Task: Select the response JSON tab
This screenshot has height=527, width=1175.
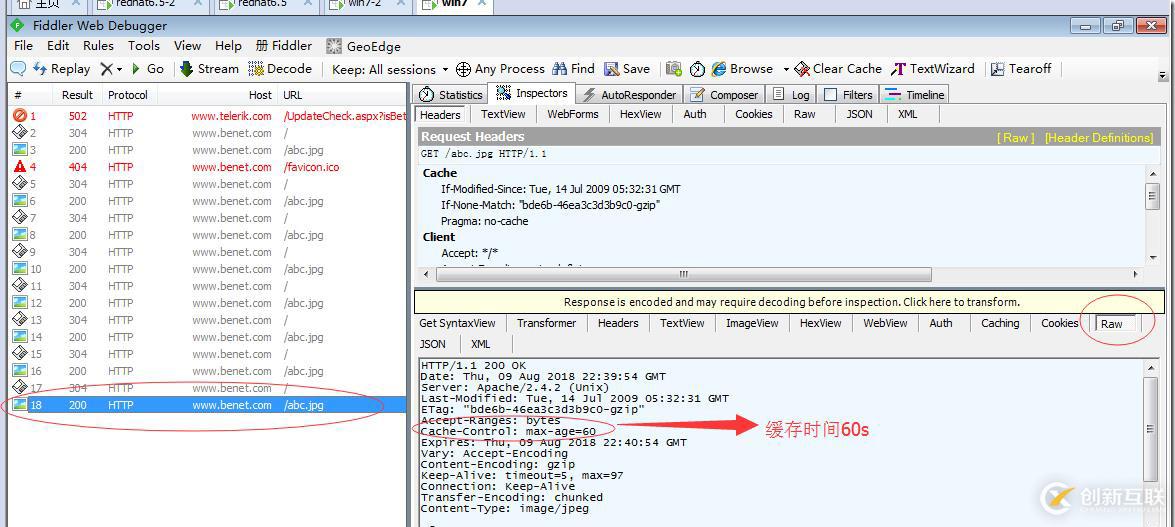Action: [432, 344]
